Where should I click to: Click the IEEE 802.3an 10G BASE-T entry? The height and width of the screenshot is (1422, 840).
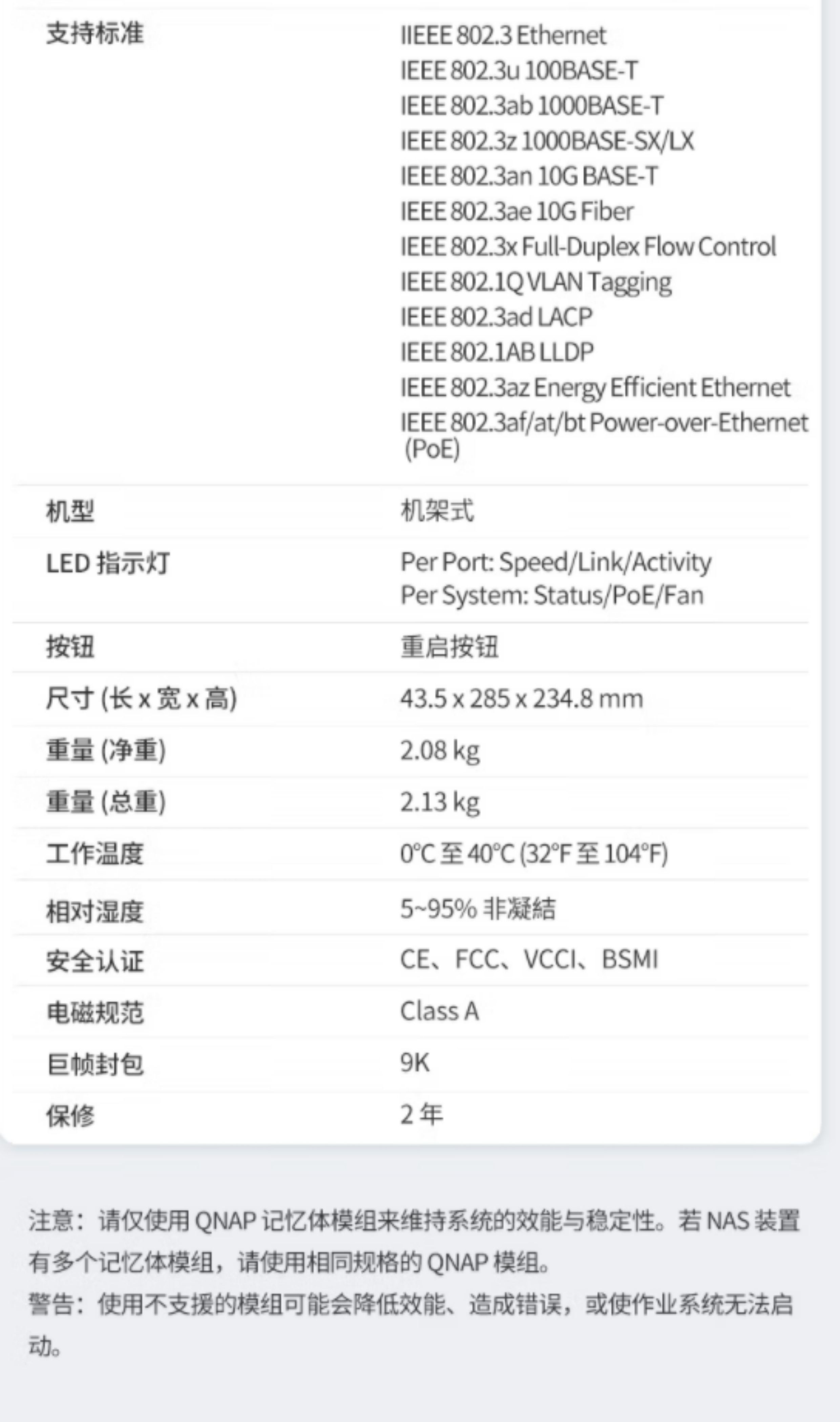pyautogui.click(x=529, y=176)
